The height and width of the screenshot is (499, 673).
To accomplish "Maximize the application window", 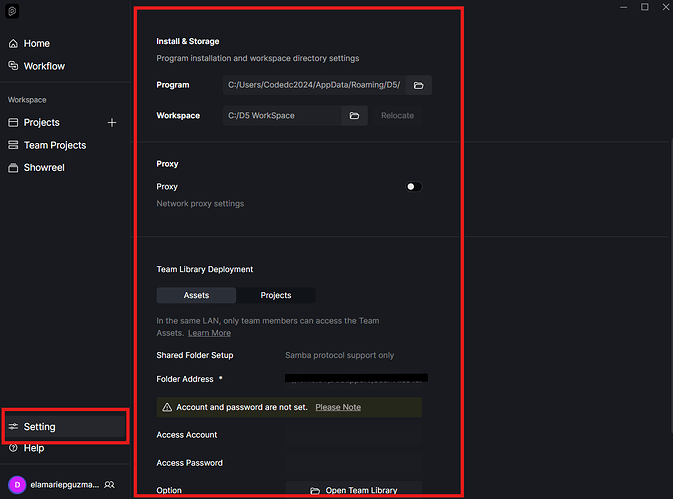I will tap(644, 8).
